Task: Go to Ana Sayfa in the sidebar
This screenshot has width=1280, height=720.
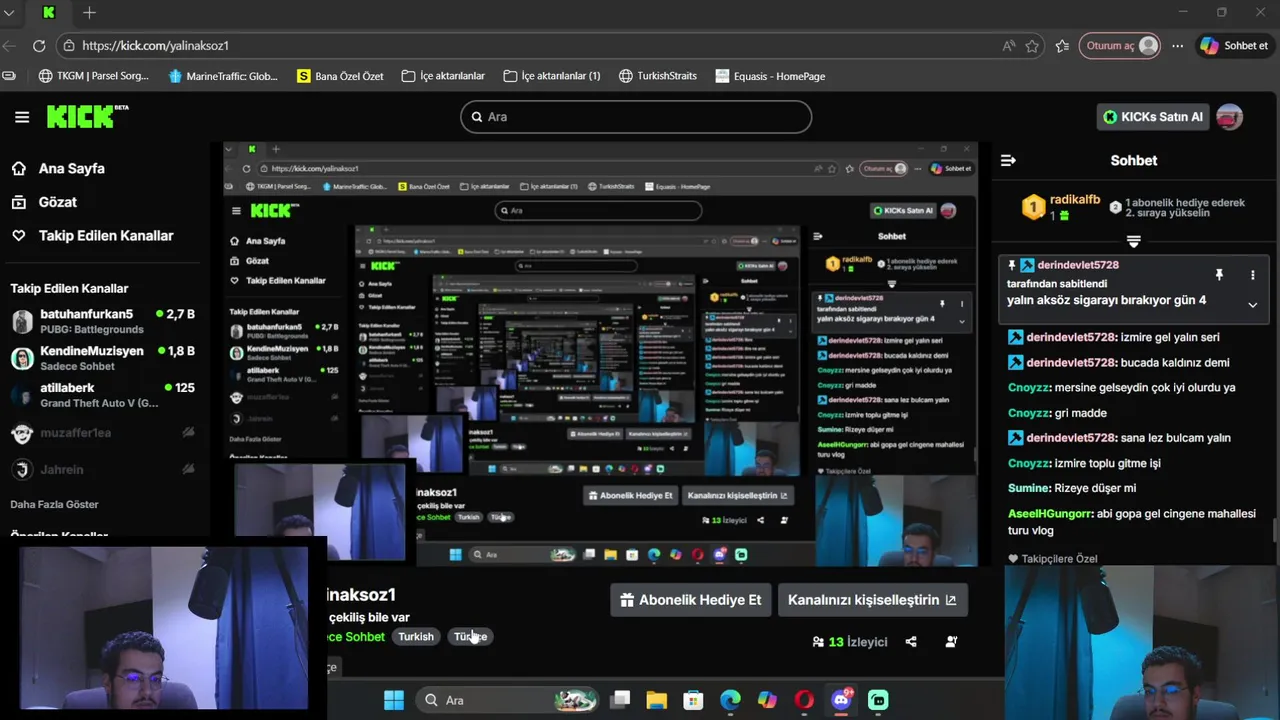Action: click(x=58, y=168)
